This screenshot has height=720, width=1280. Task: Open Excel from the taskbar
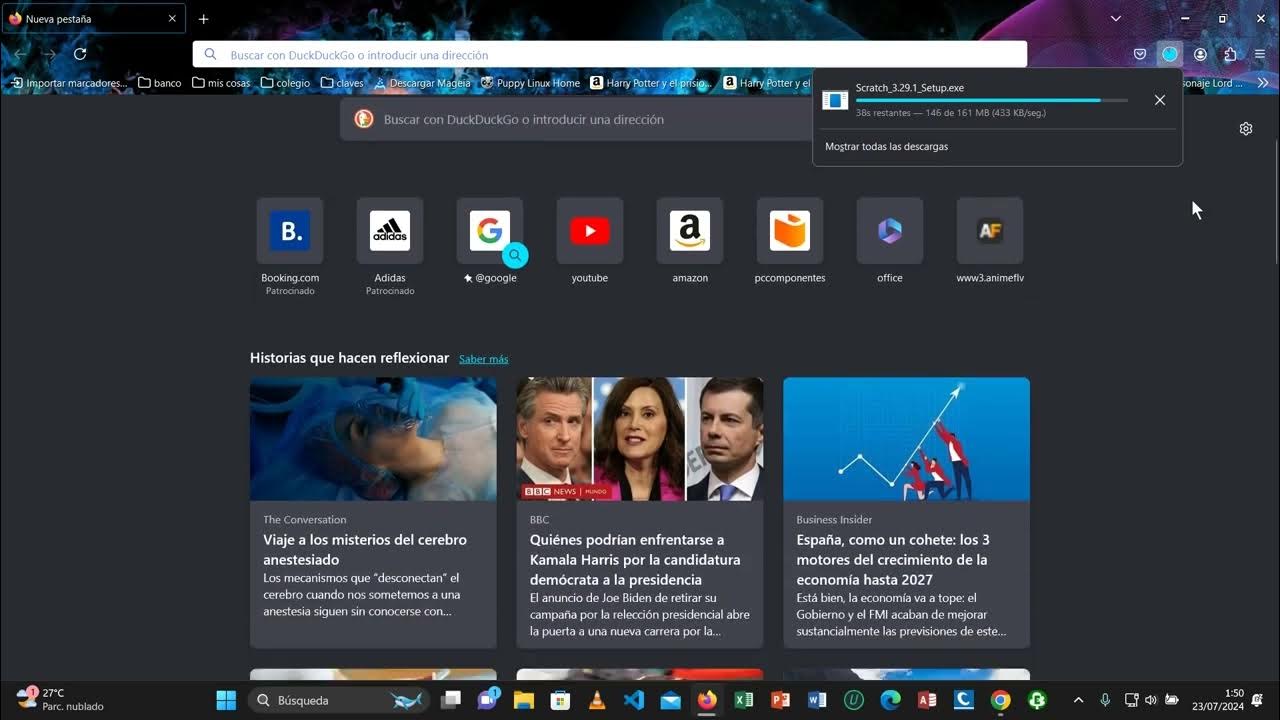[x=744, y=700]
